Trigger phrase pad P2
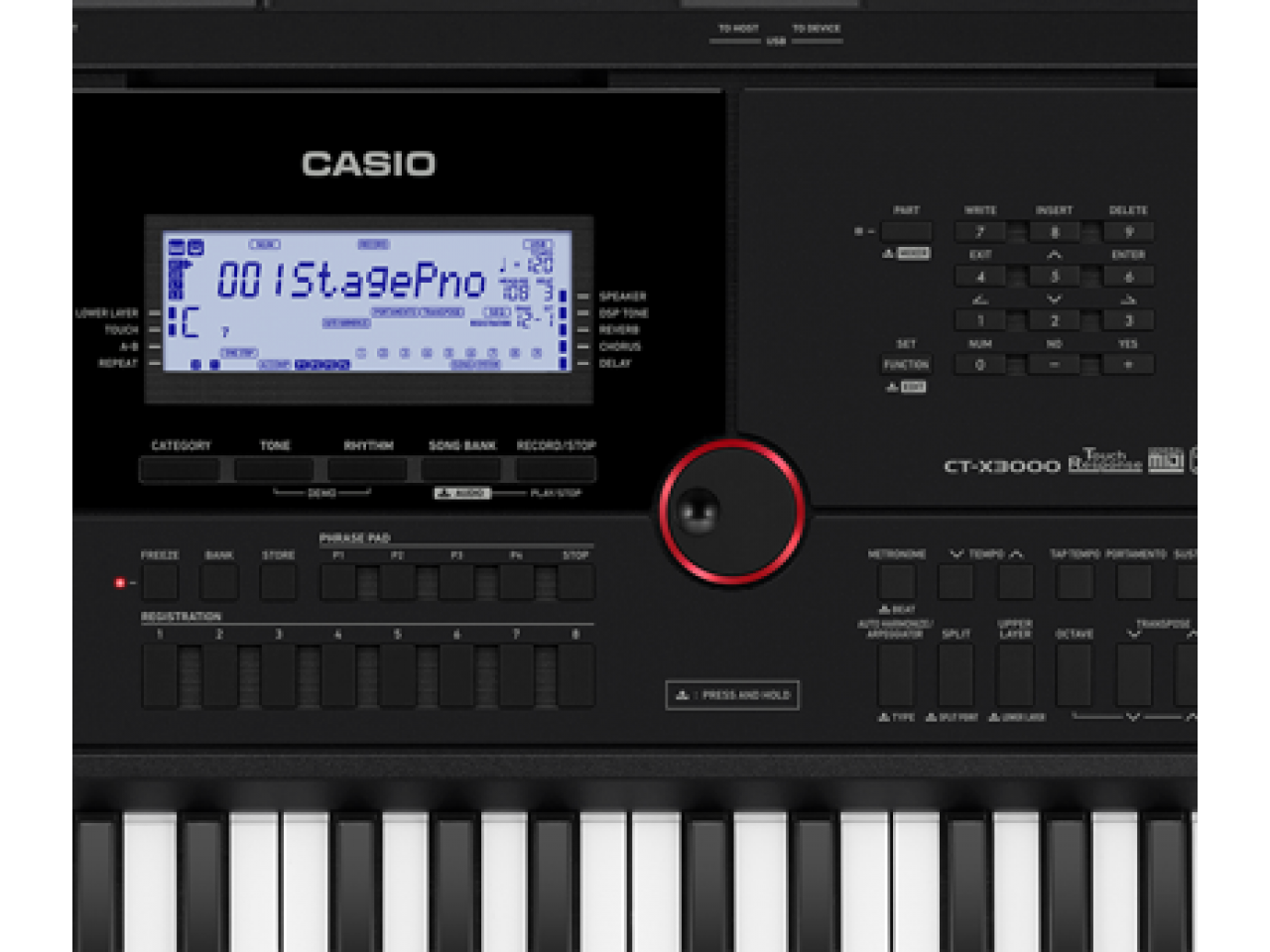 398,582
